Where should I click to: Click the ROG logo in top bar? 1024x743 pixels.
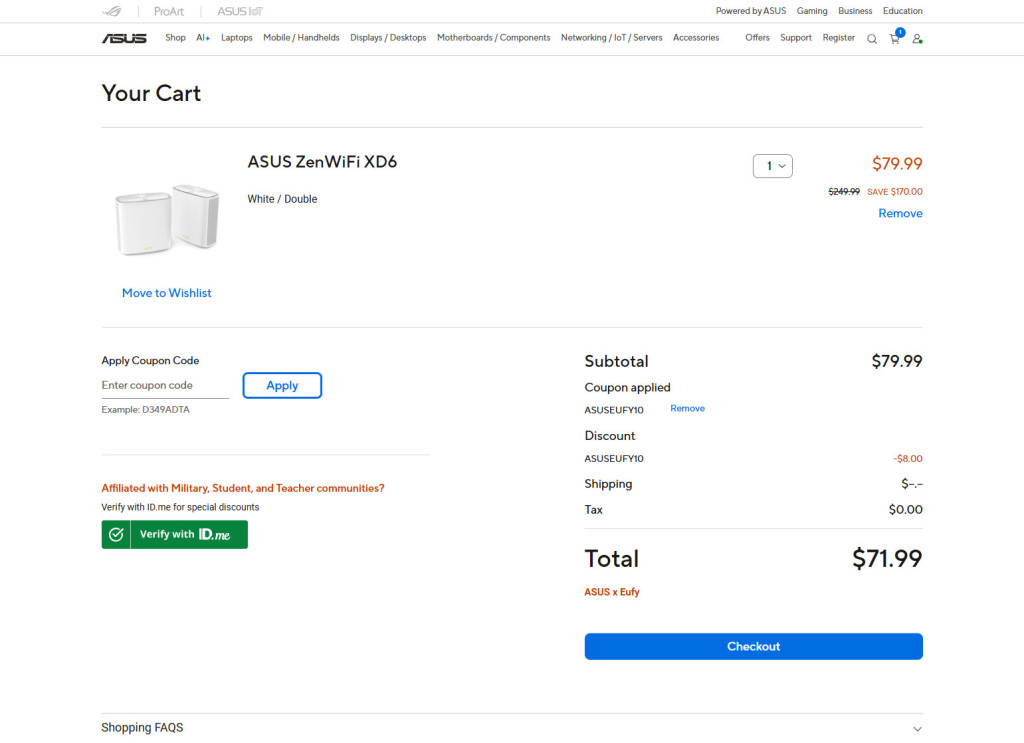(x=112, y=11)
